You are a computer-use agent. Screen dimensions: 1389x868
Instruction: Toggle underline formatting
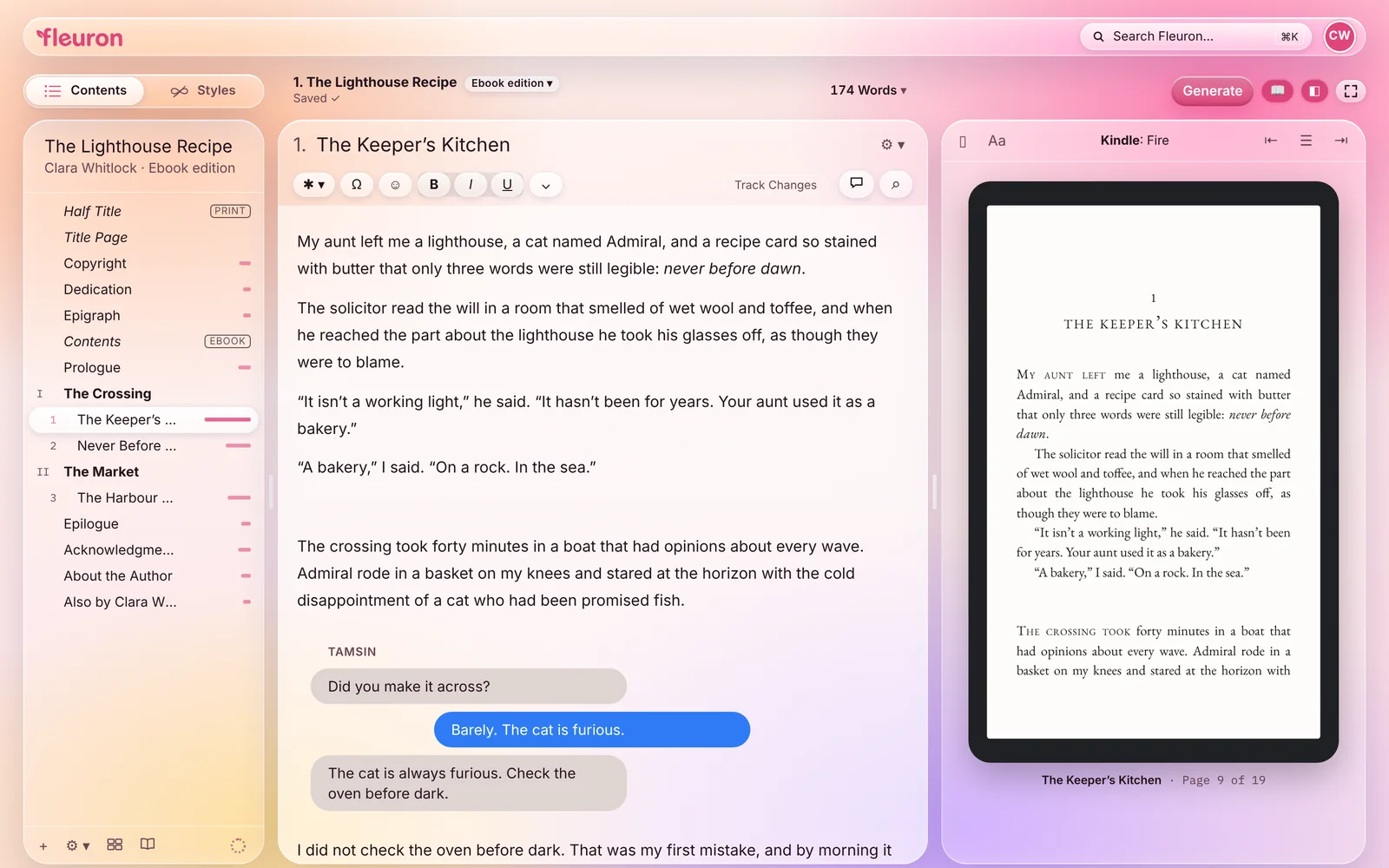507,185
